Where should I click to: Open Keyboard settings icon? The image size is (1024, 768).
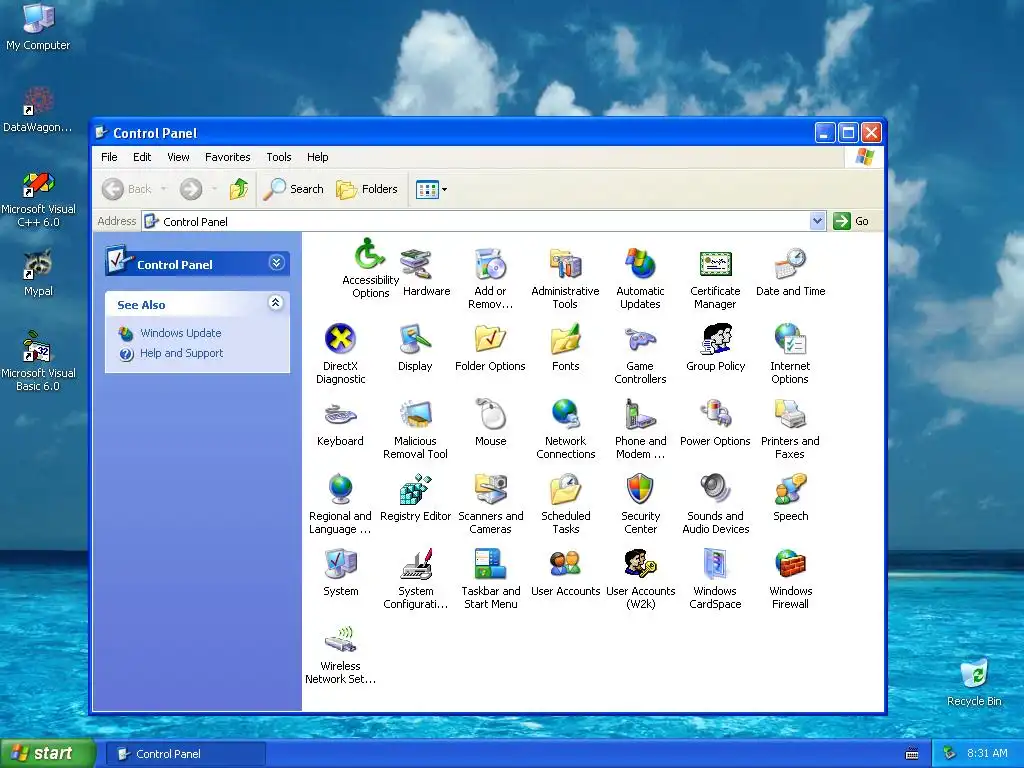click(340, 423)
